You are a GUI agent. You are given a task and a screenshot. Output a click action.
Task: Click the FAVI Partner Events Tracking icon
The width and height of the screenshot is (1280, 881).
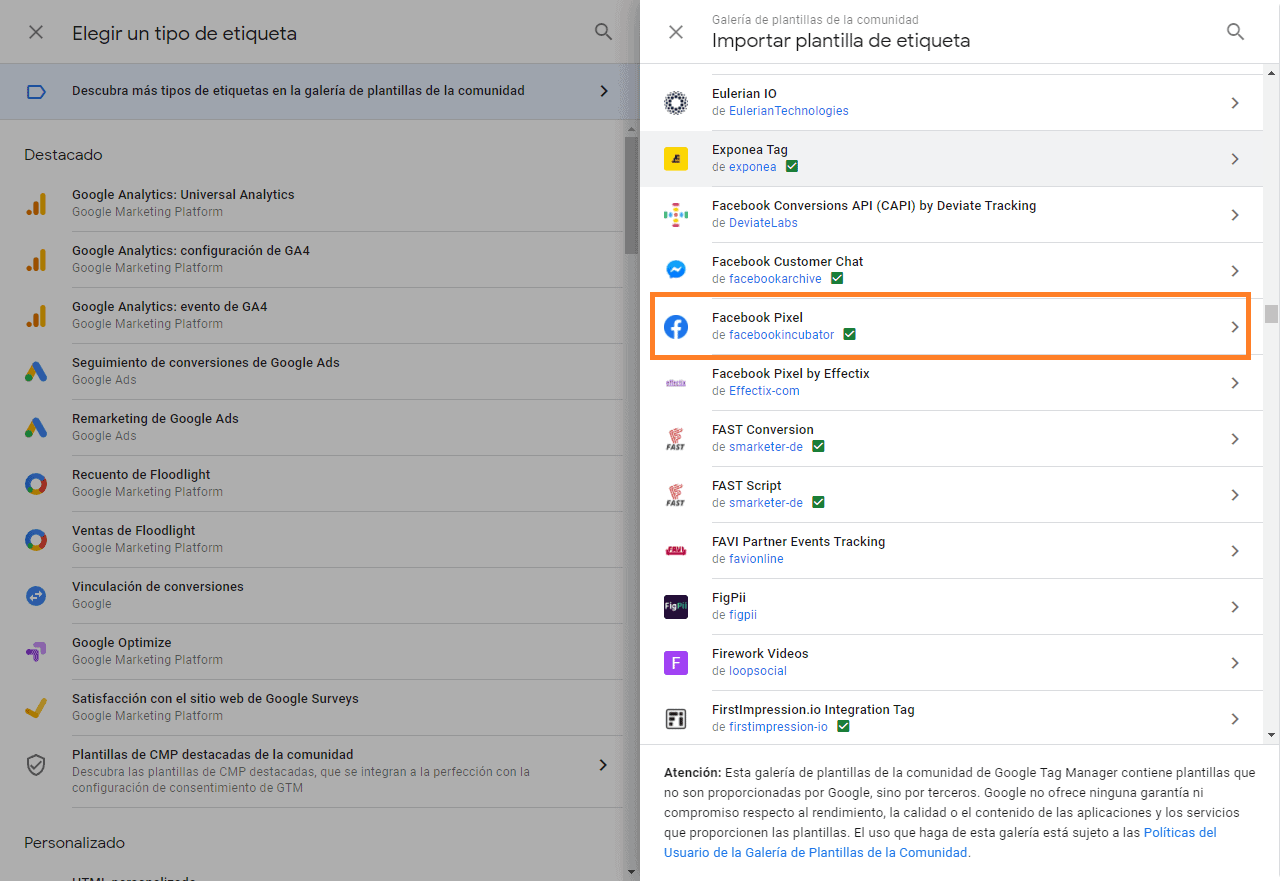pos(676,550)
